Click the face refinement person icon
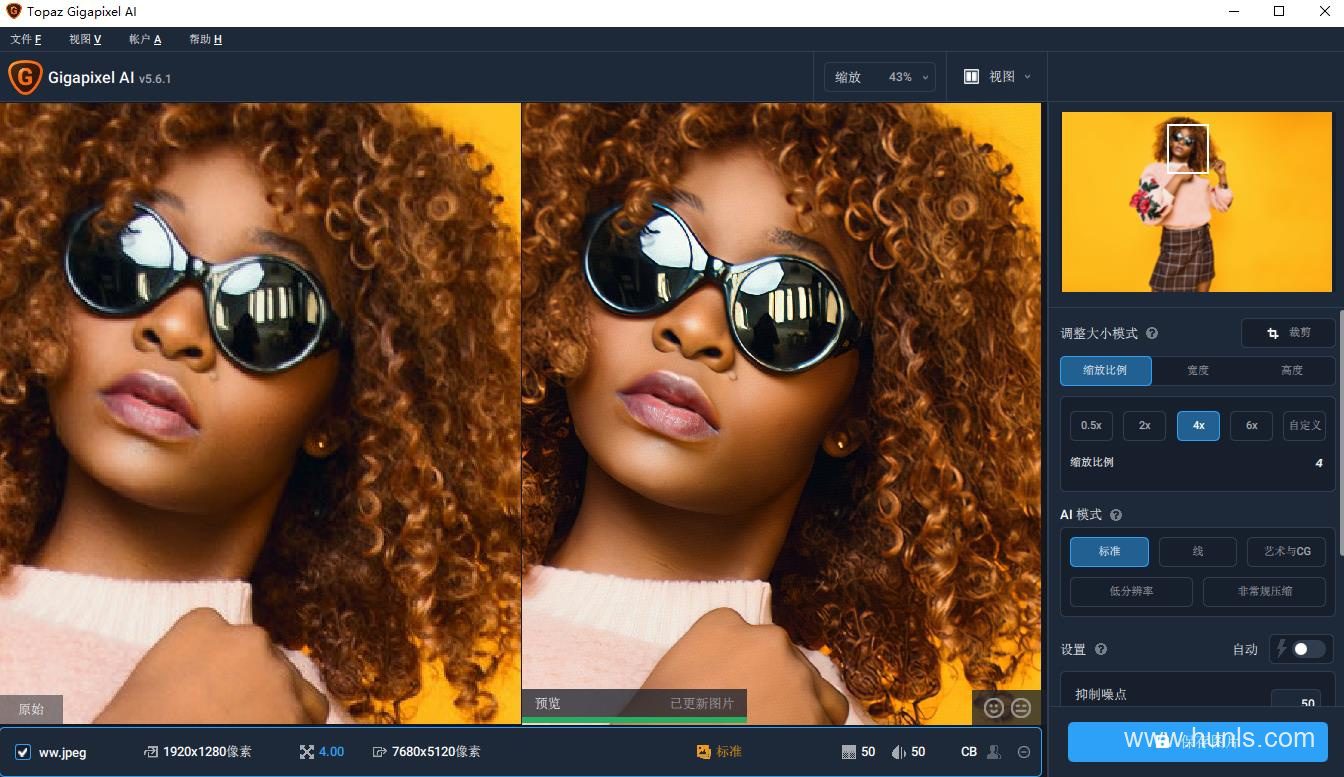1344x777 pixels. 994,751
